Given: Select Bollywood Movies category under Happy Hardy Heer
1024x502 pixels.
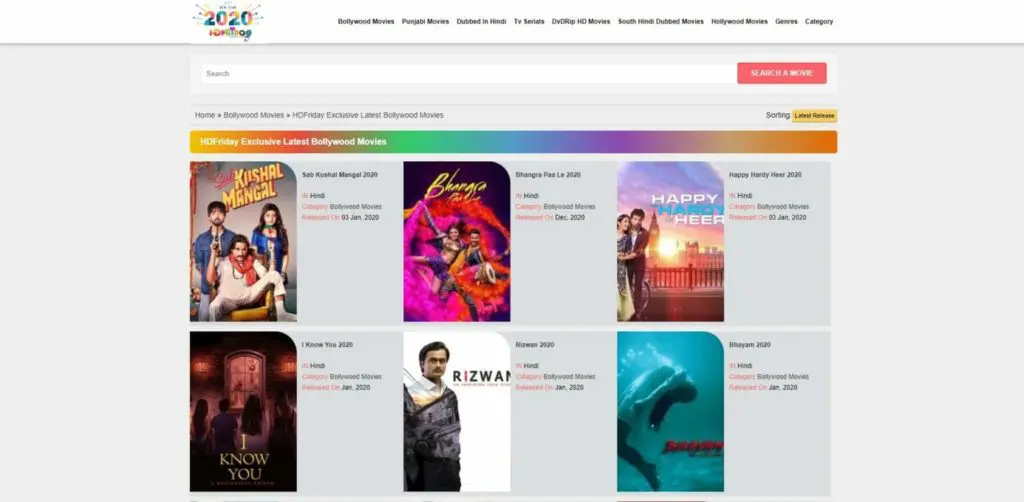Looking at the screenshot, I should 783,207.
